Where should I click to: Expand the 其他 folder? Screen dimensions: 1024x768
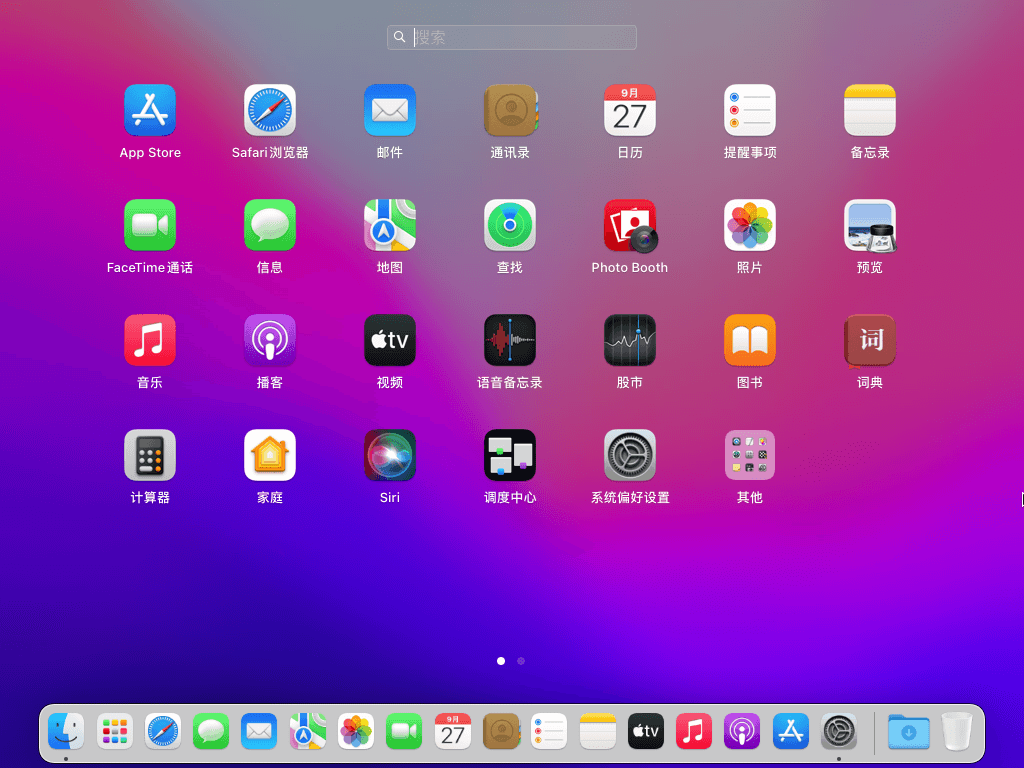750,455
